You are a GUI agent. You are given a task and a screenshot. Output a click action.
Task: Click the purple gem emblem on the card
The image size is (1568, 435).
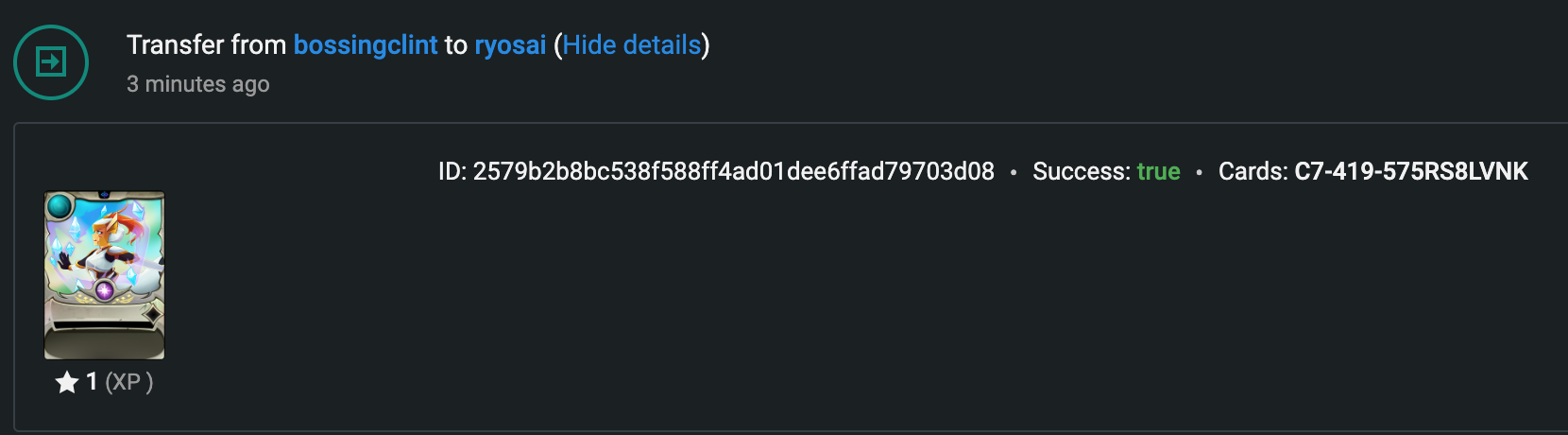[104, 289]
